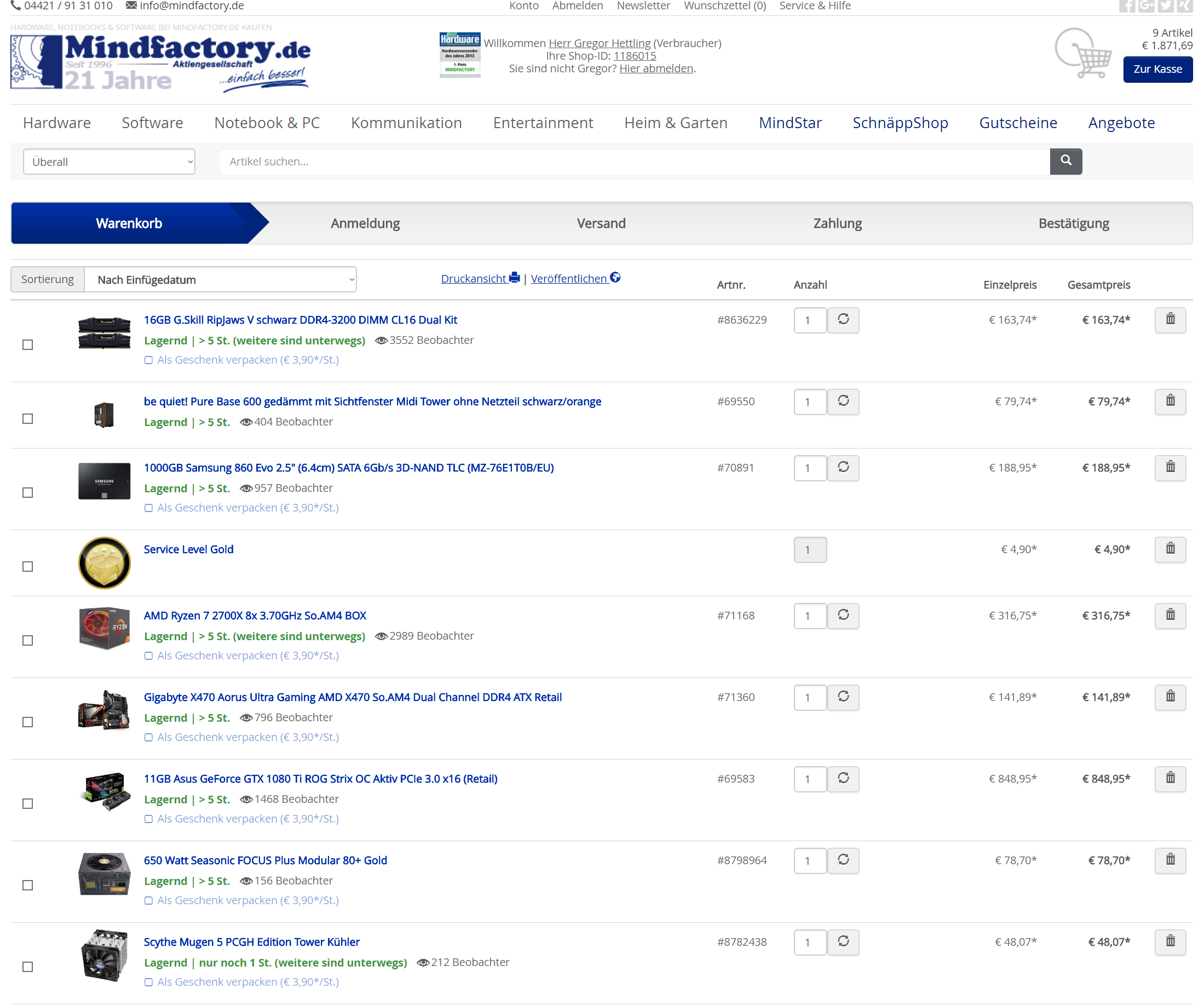The image size is (1204, 1006).
Task: Update quantity for AMD Ryzen 7 2700X
Action: click(x=843, y=616)
